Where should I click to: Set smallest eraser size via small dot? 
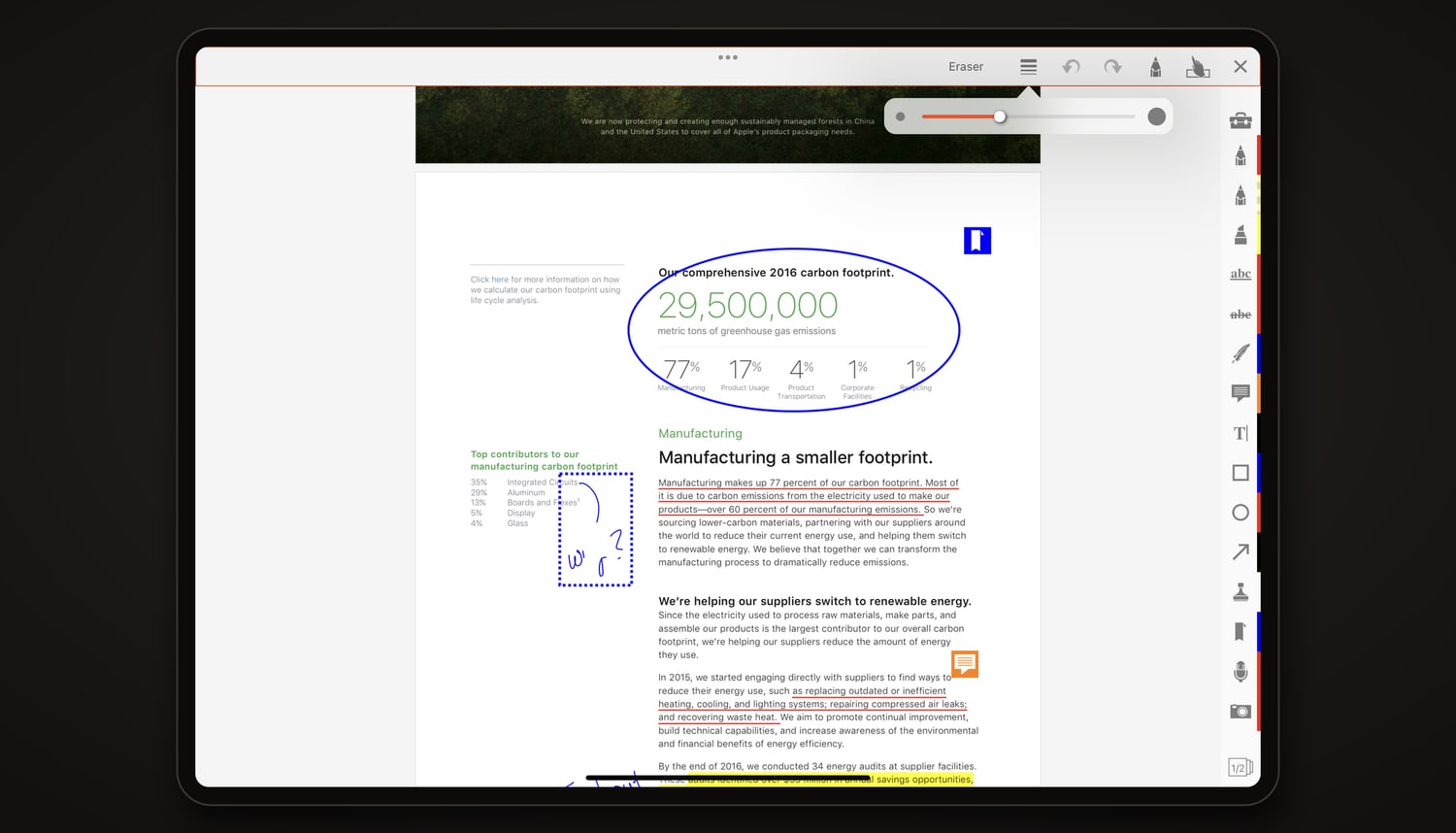tap(901, 117)
